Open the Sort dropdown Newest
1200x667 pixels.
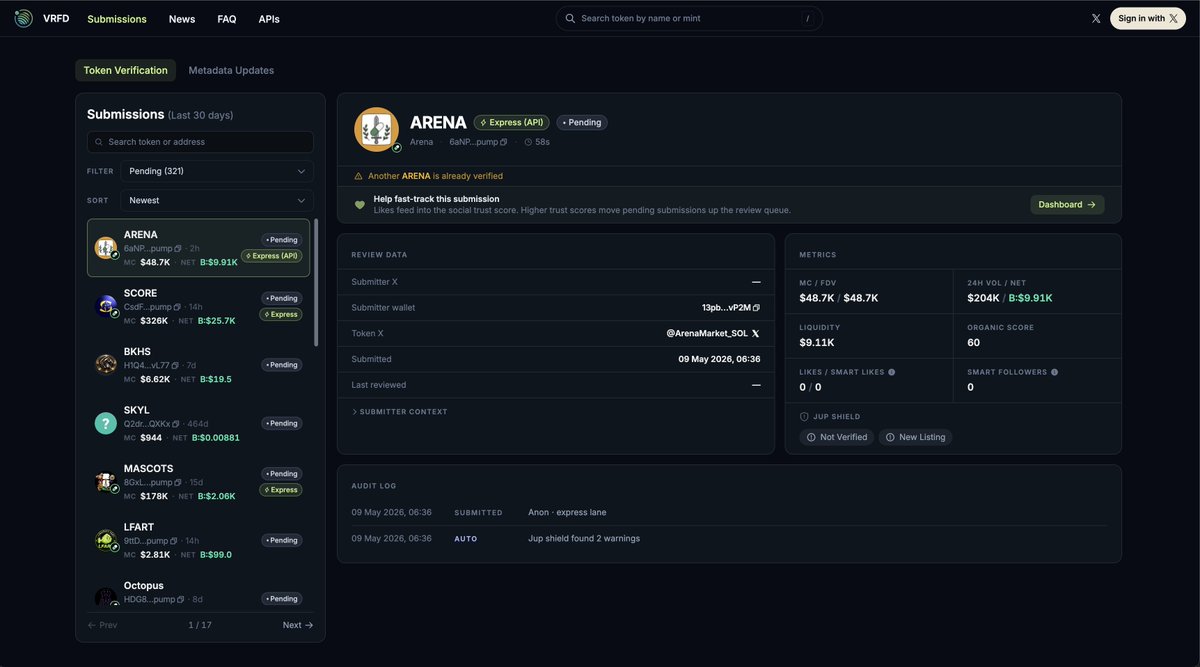tap(217, 200)
